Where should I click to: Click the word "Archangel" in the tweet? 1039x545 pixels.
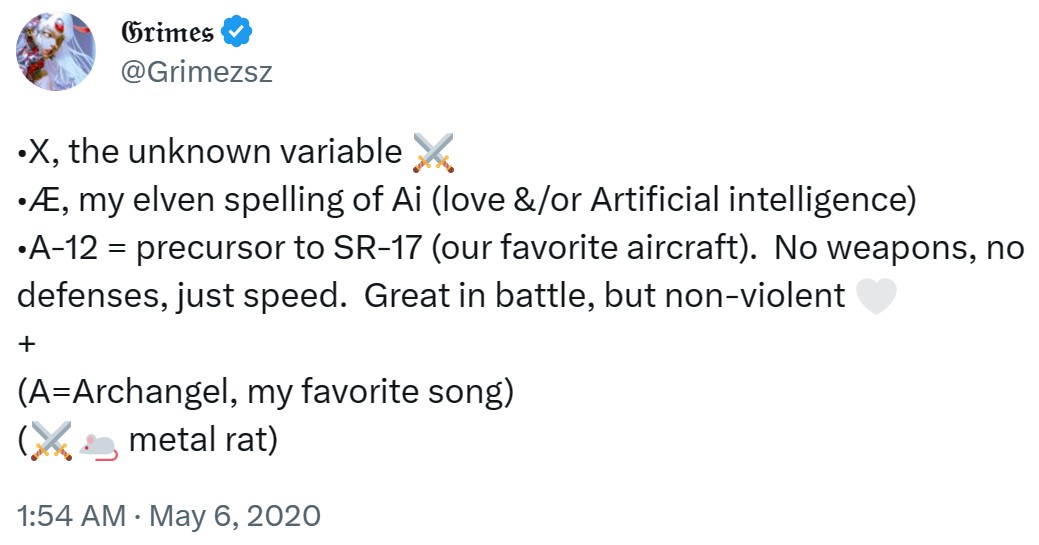151,392
